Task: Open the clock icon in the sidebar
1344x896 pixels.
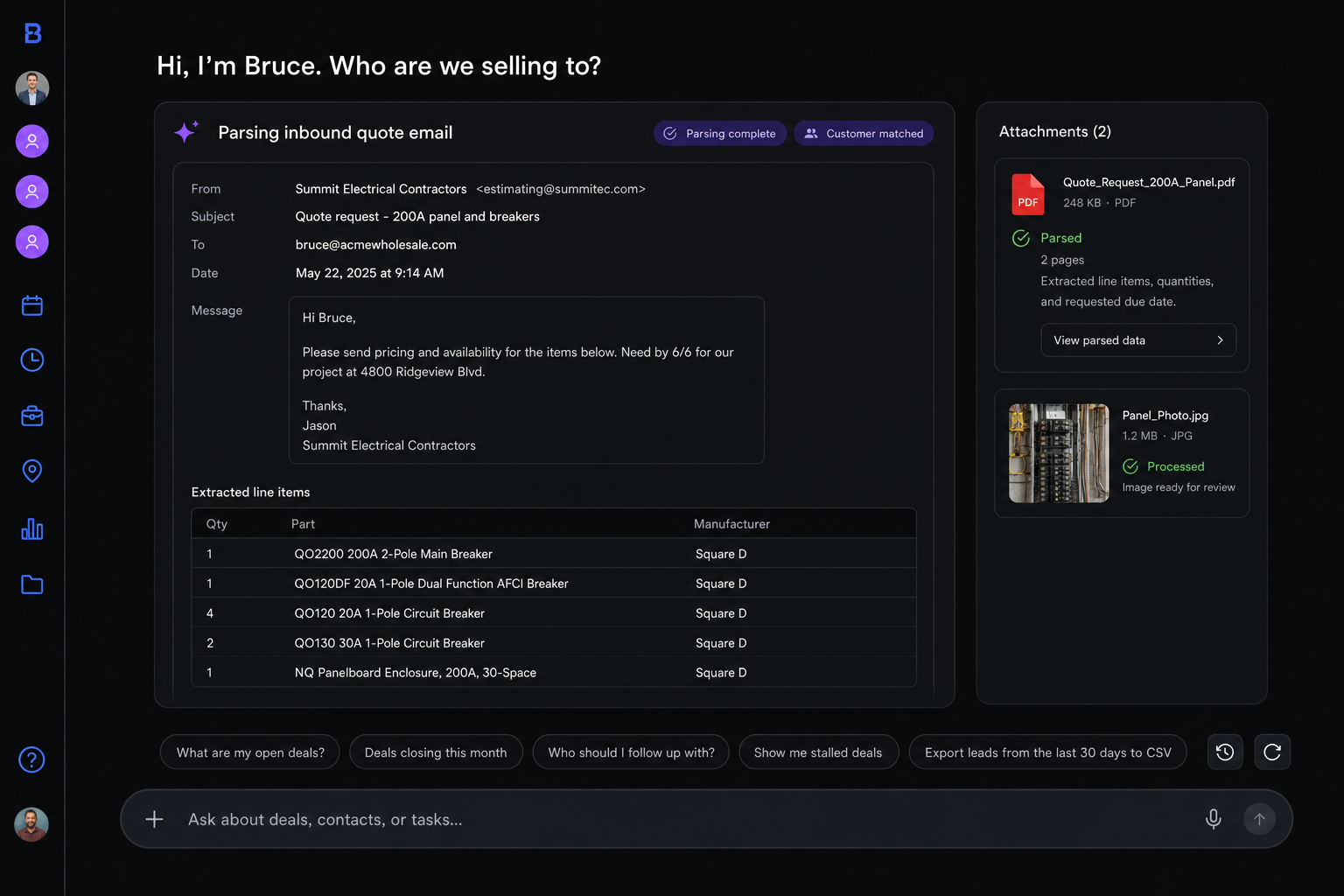Action: pyautogui.click(x=32, y=360)
